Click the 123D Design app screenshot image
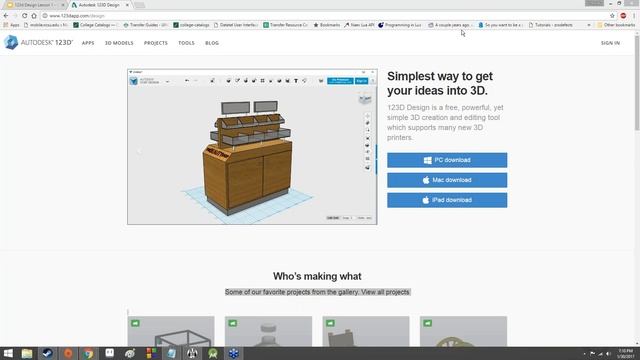Viewport: 640px width, 360px height. pos(252,147)
